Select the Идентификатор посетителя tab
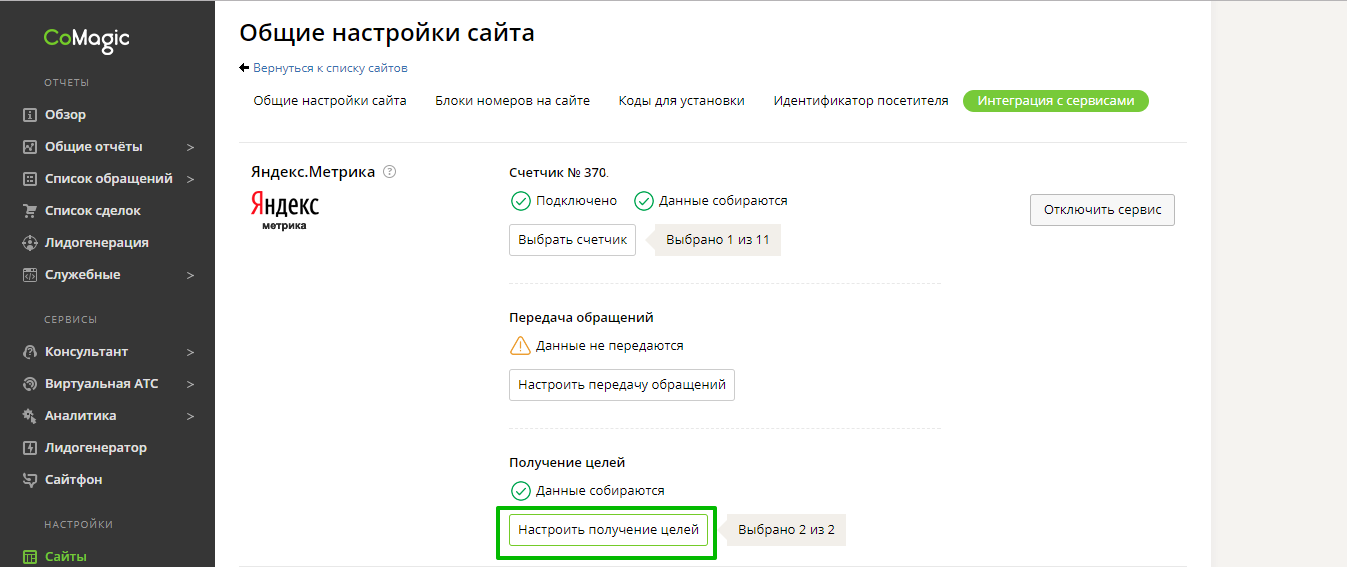Viewport: 1347px width, 567px height. click(860, 101)
